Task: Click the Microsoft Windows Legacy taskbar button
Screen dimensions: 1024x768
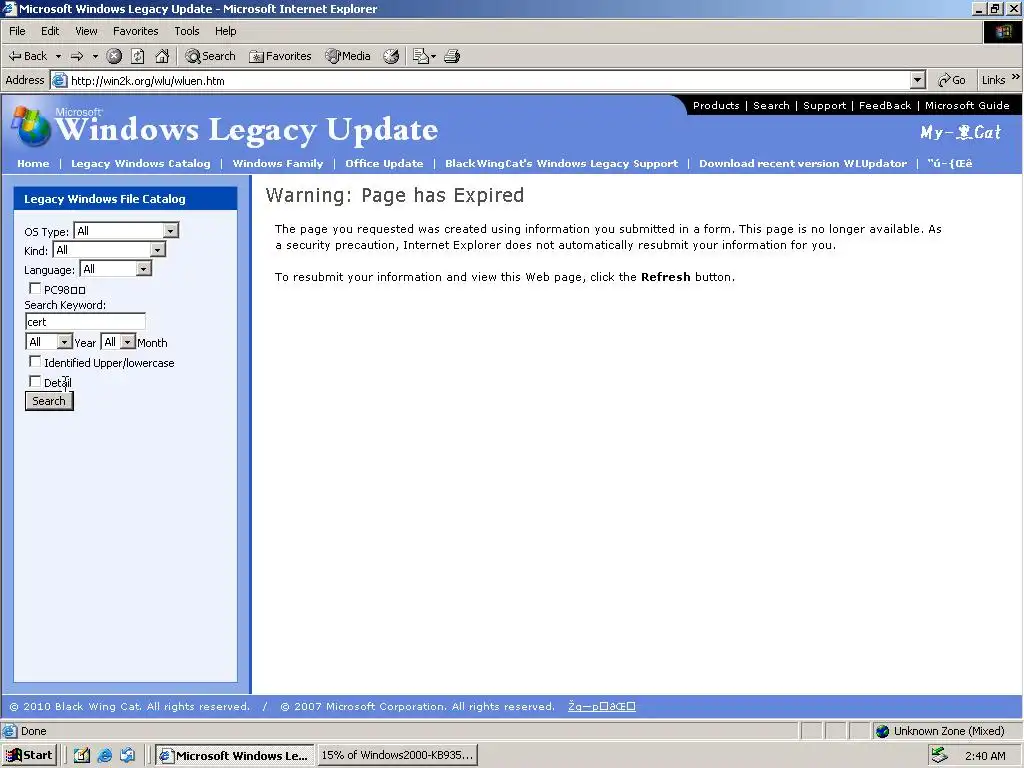Action: point(234,756)
